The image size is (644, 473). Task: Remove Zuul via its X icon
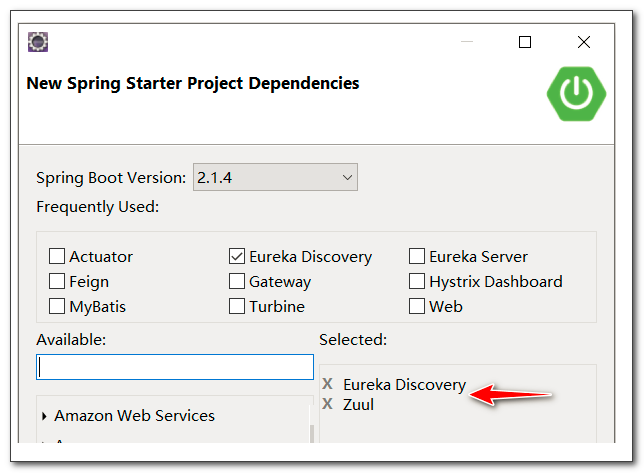pyautogui.click(x=327, y=404)
